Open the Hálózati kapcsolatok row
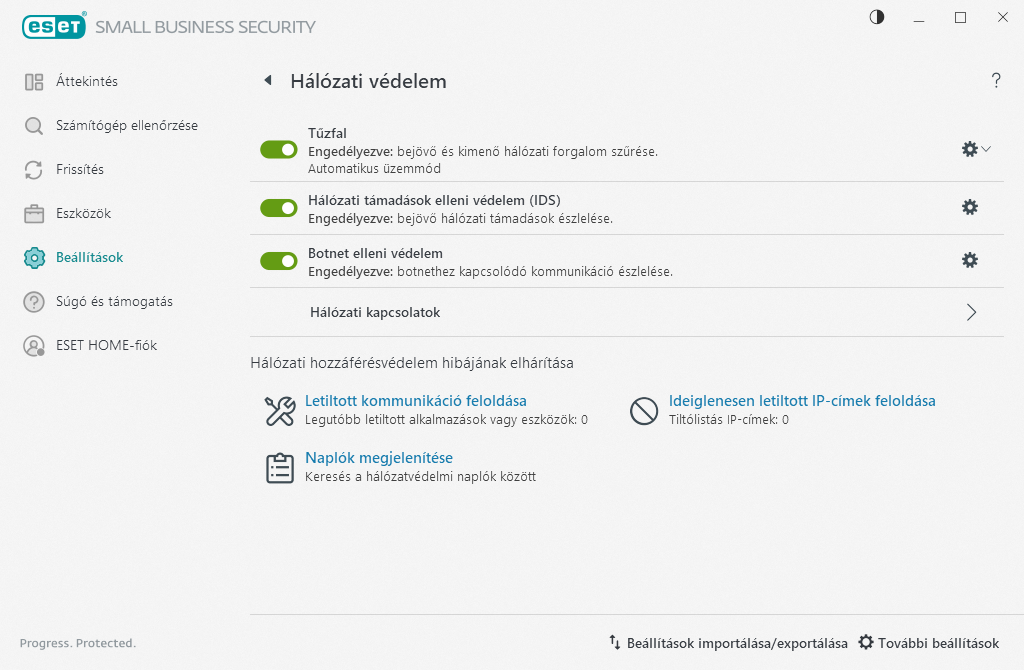 coord(376,313)
